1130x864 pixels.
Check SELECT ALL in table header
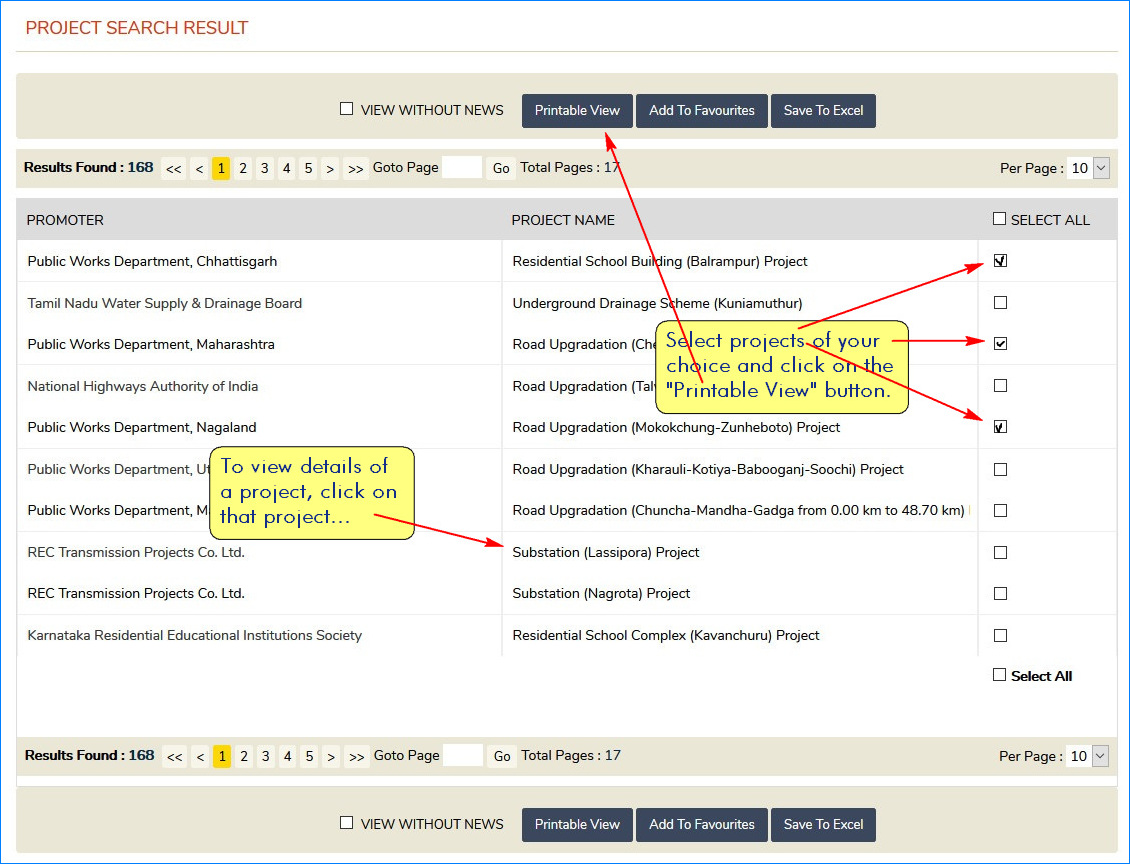(x=999, y=219)
